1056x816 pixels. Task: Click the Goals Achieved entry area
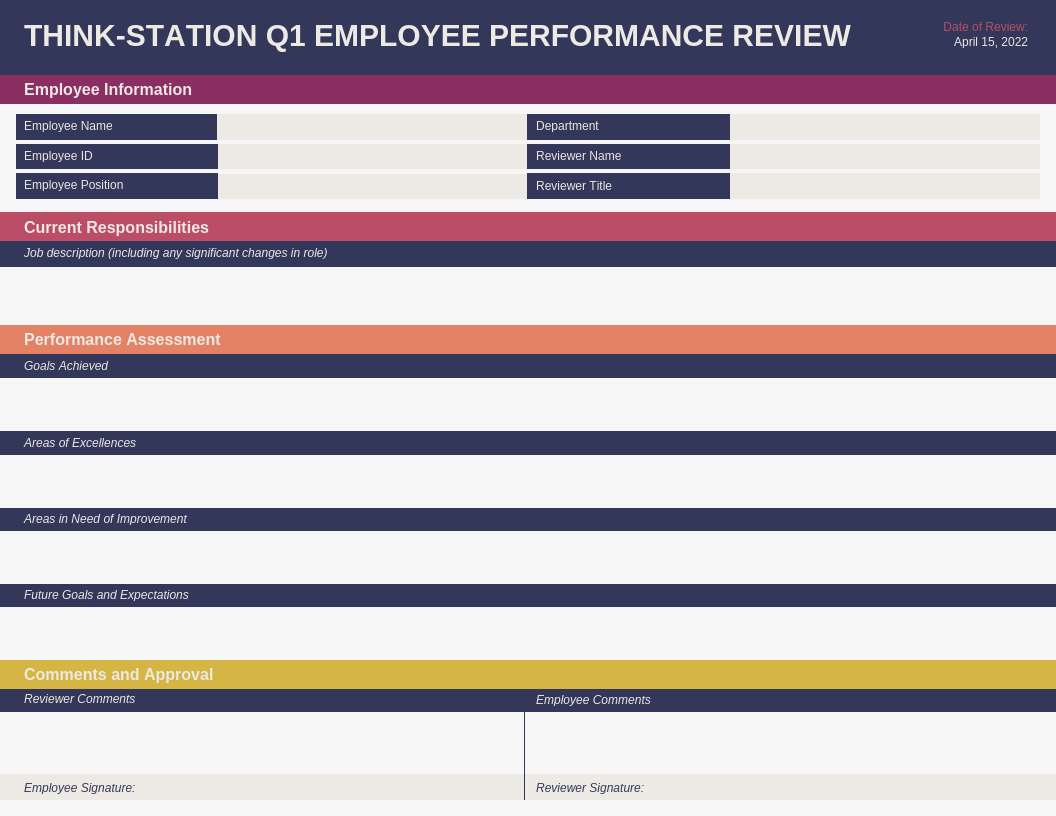click(528, 405)
